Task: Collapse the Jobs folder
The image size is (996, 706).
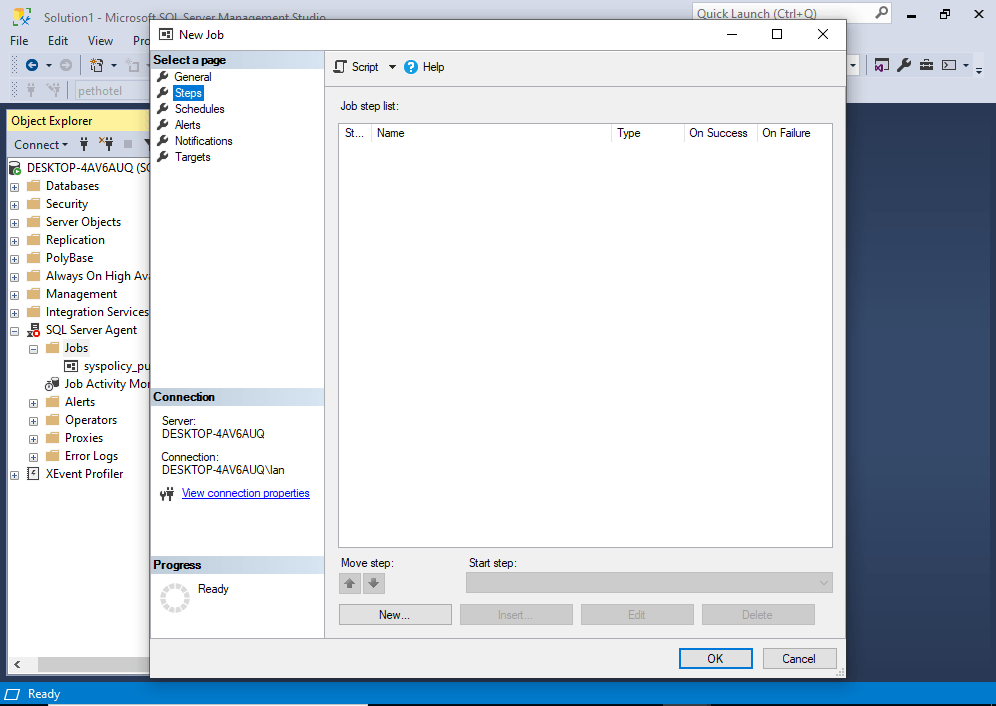Action: (32, 348)
